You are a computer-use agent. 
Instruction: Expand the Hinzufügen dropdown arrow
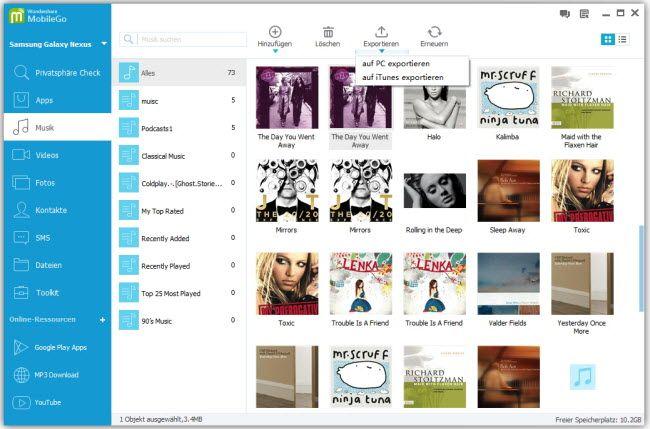tap(275, 51)
